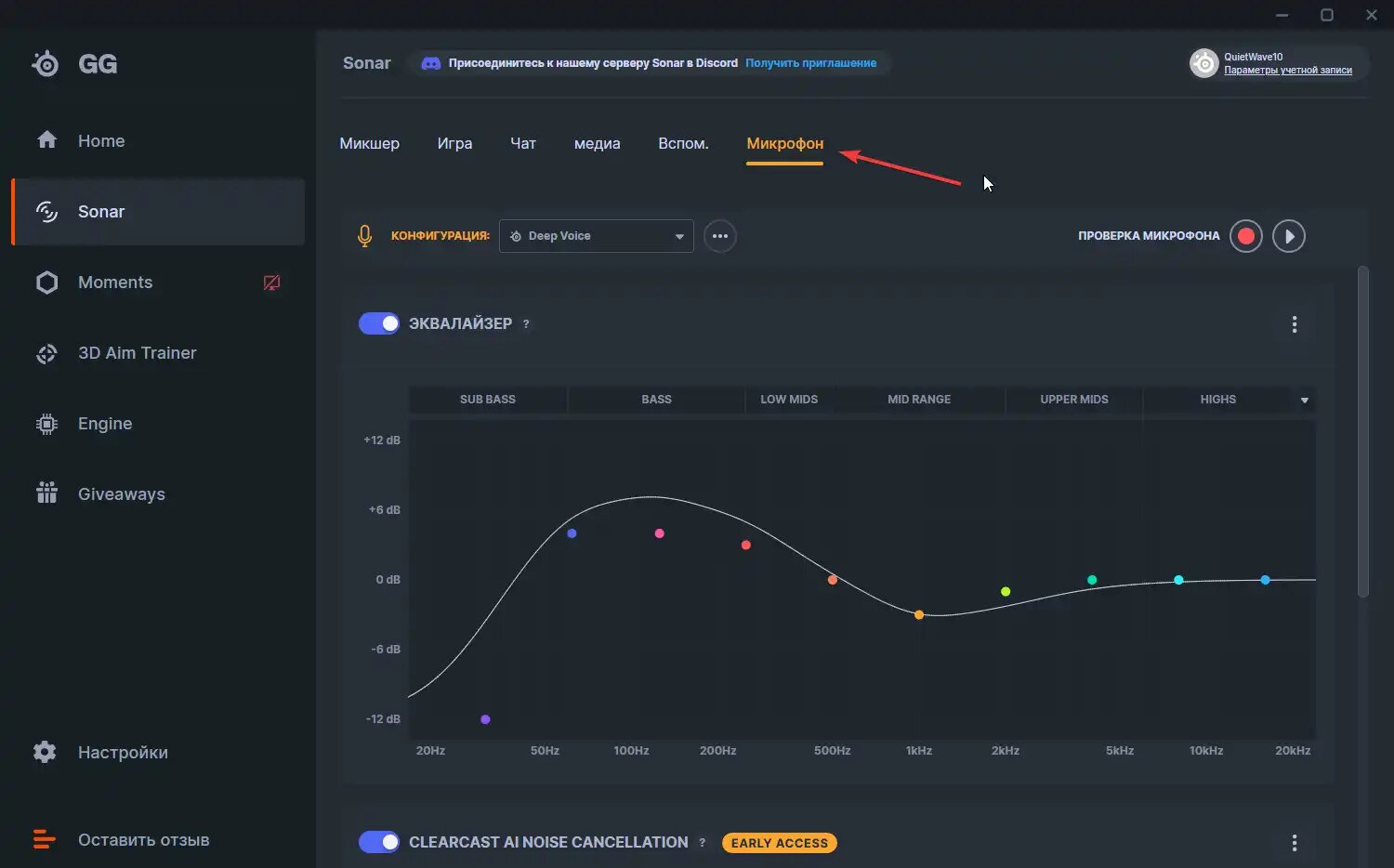Open Параметры учетной записи account link

click(x=1288, y=71)
